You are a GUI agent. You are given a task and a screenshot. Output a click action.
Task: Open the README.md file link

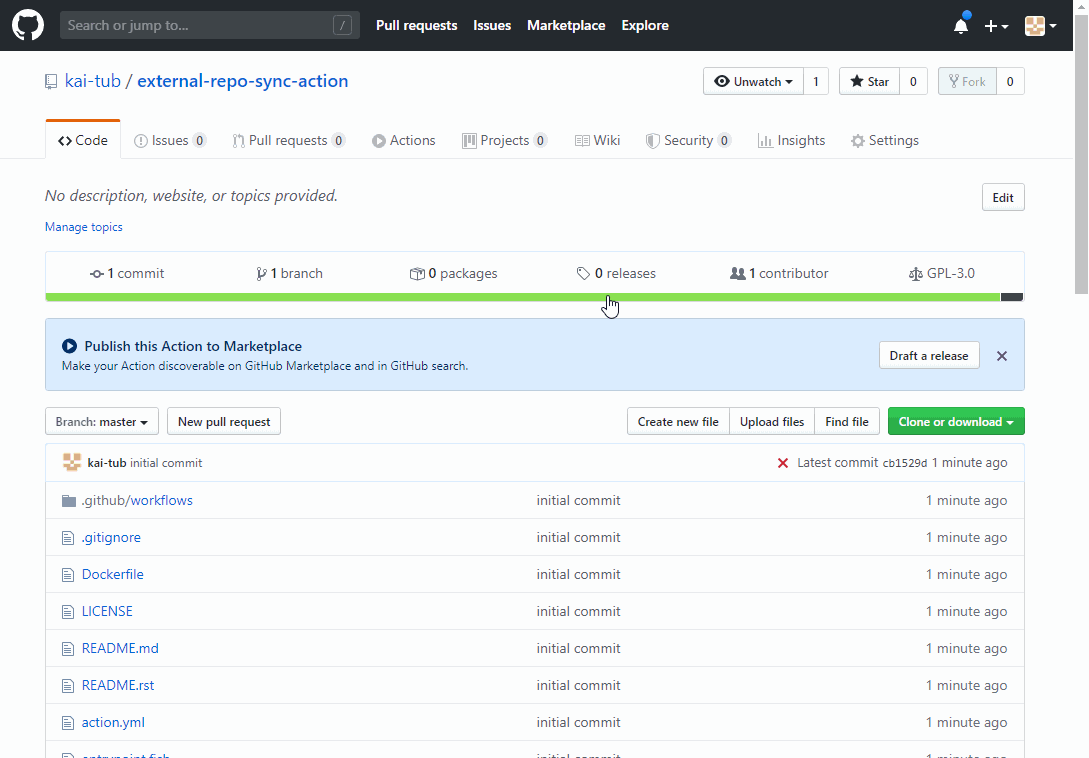point(120,648)
